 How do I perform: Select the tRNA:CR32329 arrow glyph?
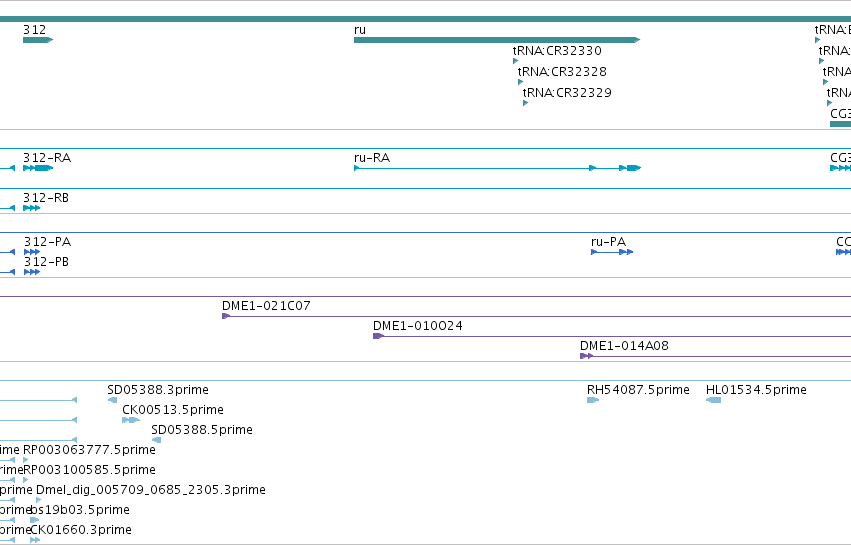[x=525, y=103]
